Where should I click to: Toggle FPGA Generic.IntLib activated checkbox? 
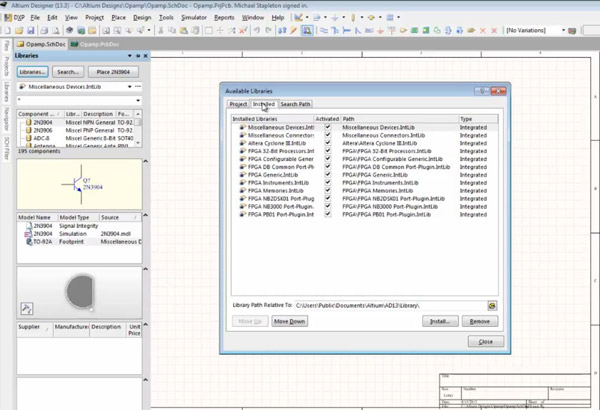tap(328, 174)
